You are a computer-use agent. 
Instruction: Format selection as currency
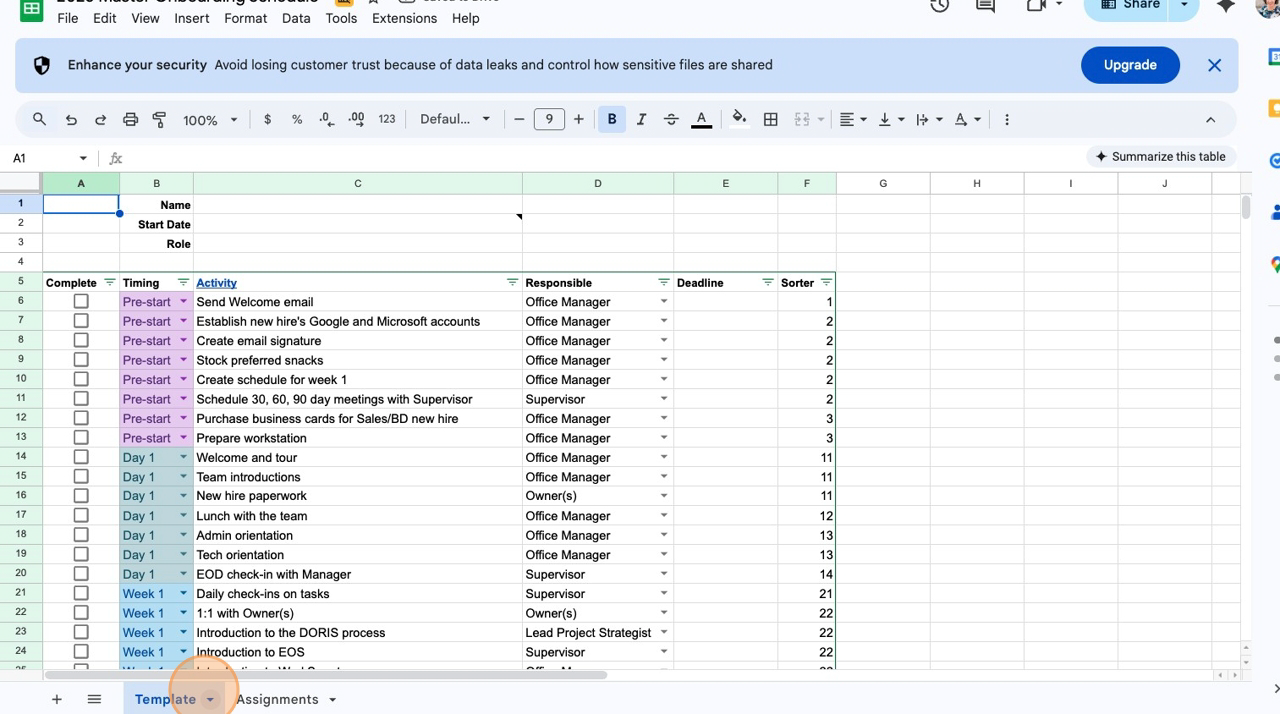(x=267, y=119)
